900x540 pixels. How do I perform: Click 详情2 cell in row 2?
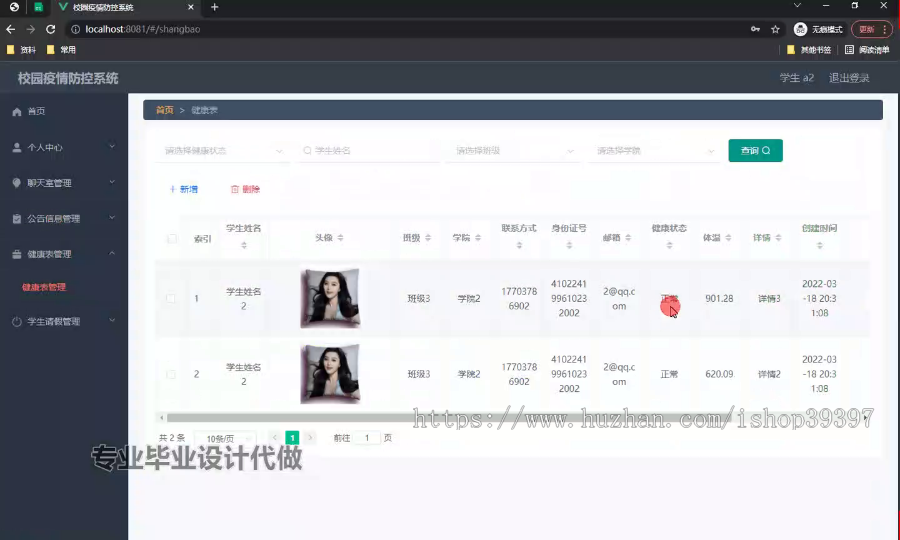tap(769, 374)
